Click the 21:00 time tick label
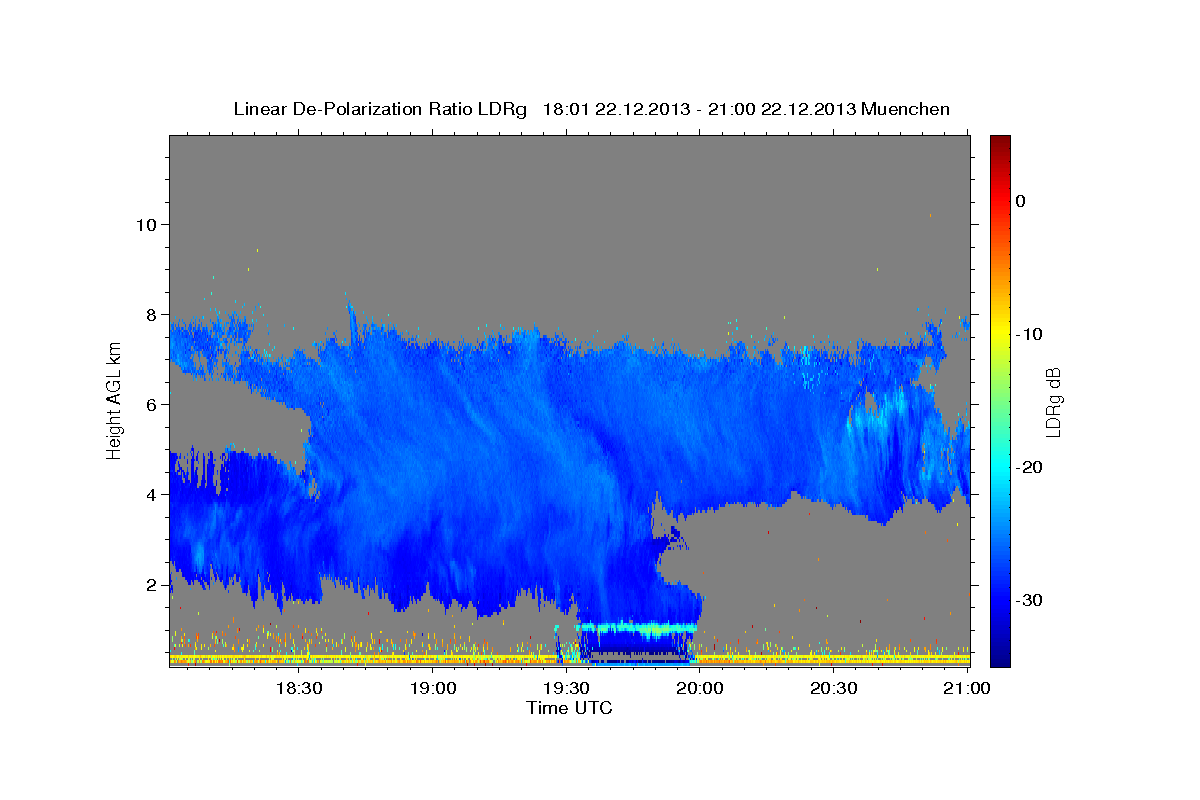Screen dimensions: 1200x800 coord(967,688)
